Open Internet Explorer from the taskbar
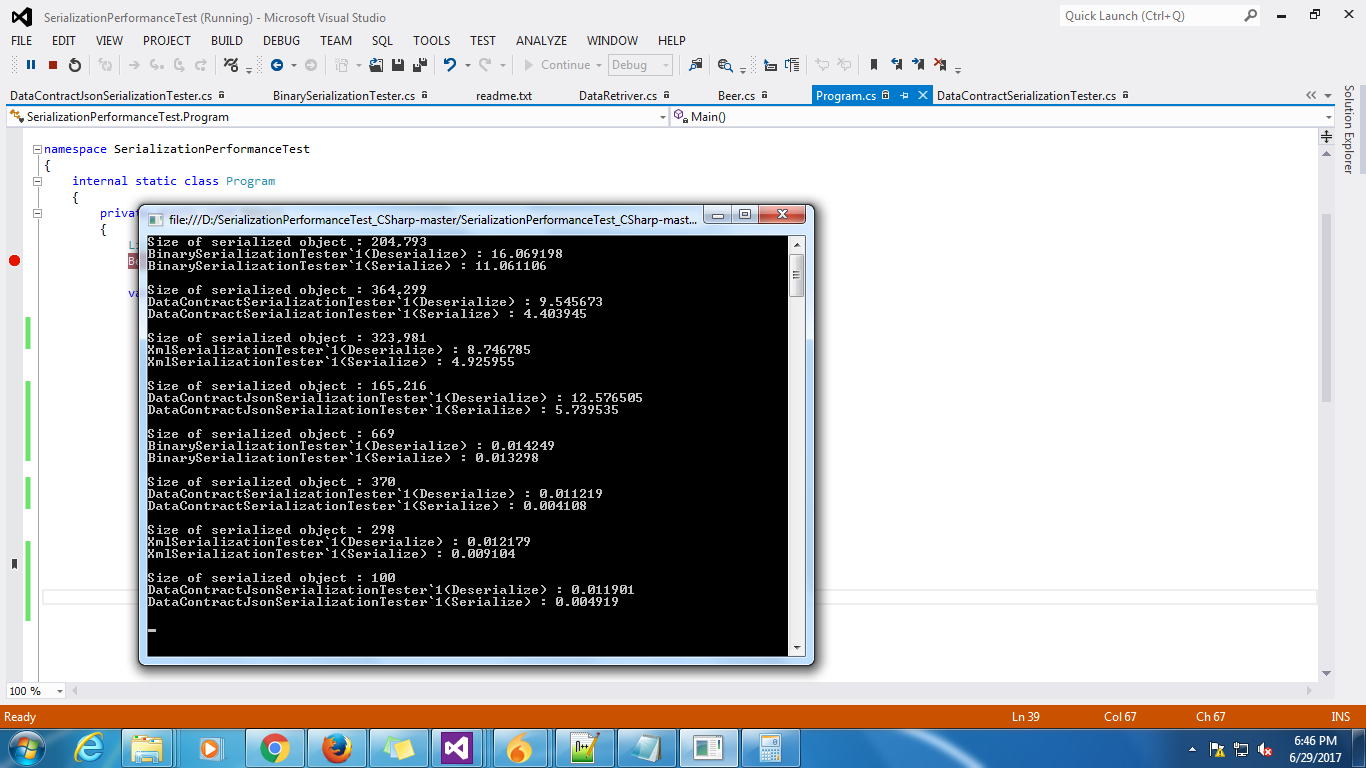Viewport: 1366px width, 768px height. tap(89, 748)
